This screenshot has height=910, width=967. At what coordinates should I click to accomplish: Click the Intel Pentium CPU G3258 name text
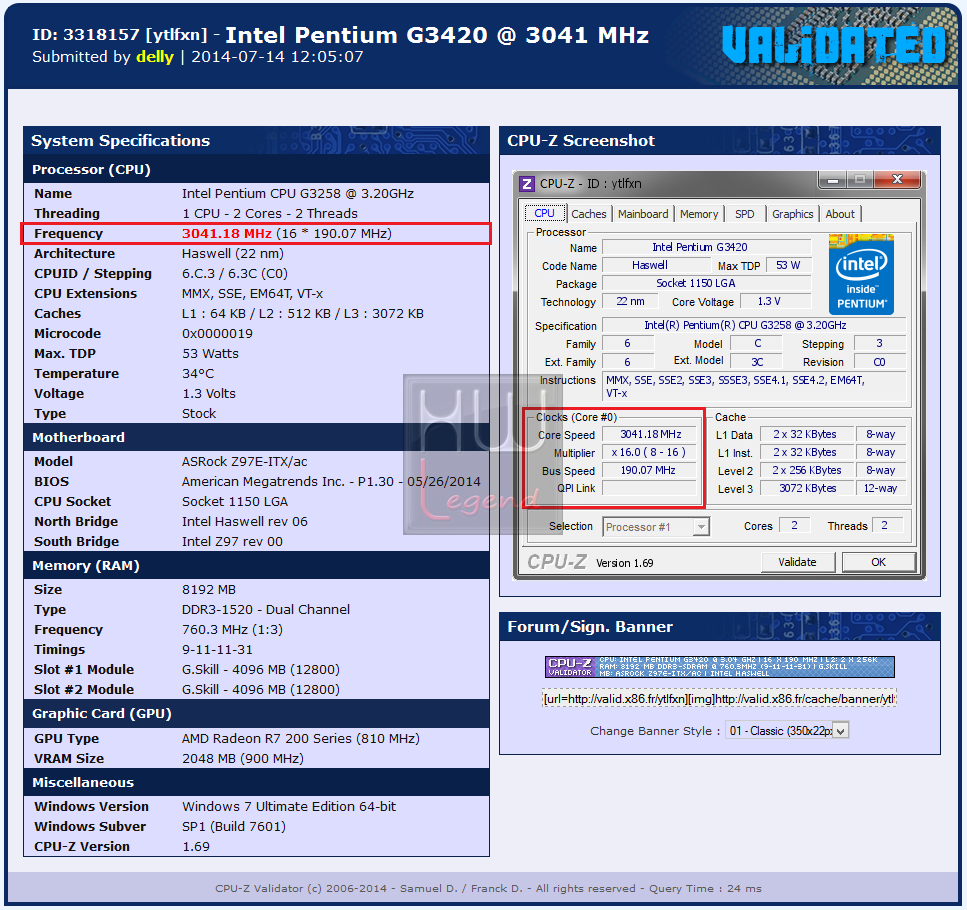pos(298,194)
